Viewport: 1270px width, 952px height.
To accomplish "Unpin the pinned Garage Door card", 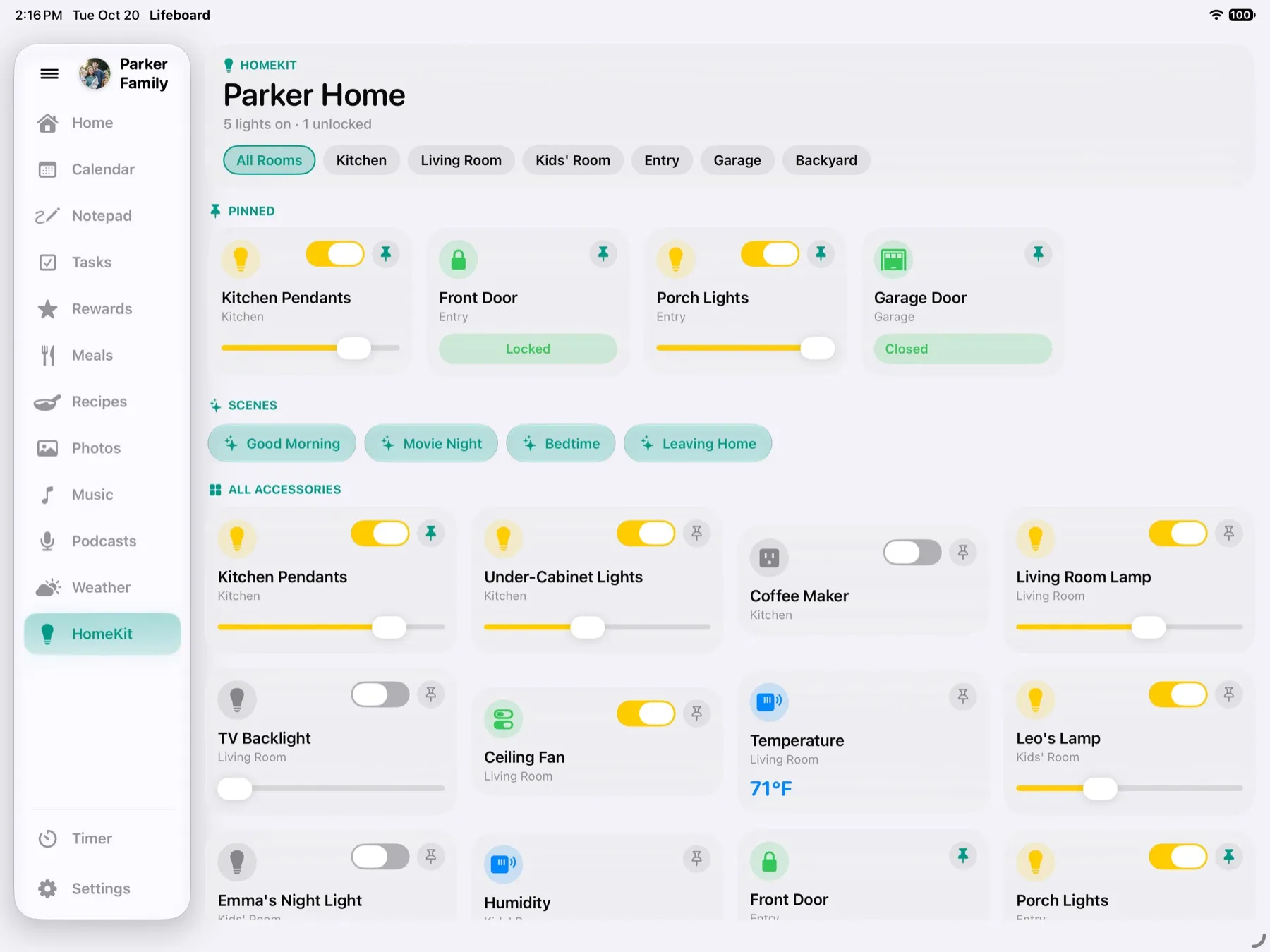I will pyautogui.click(x=1038, y=254).
